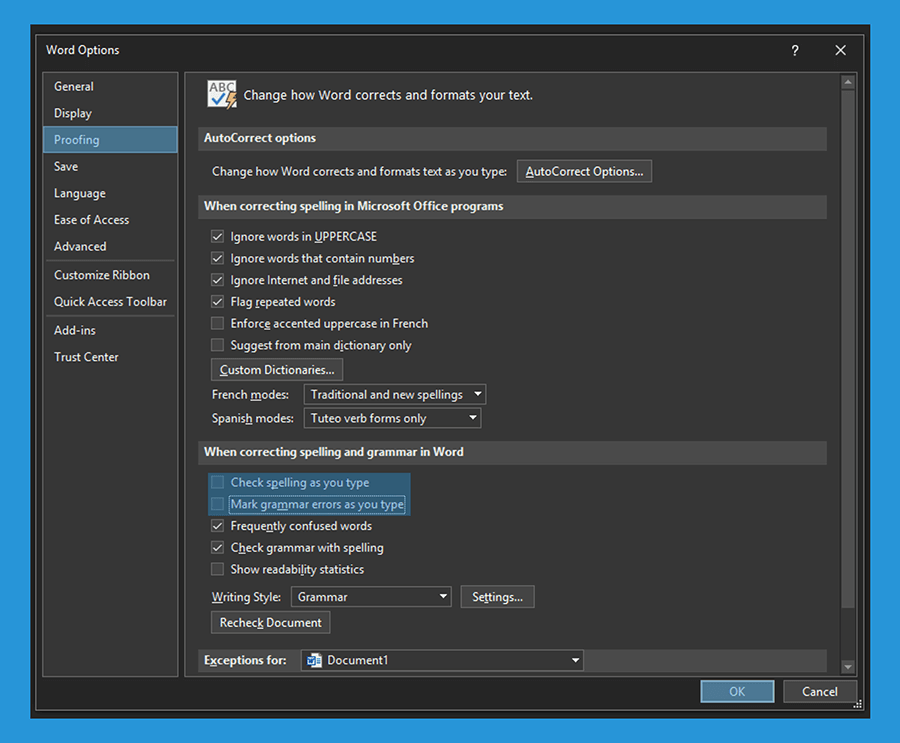The image size is (900, 743).
Task: Select the General category
Action: (110, 87)
